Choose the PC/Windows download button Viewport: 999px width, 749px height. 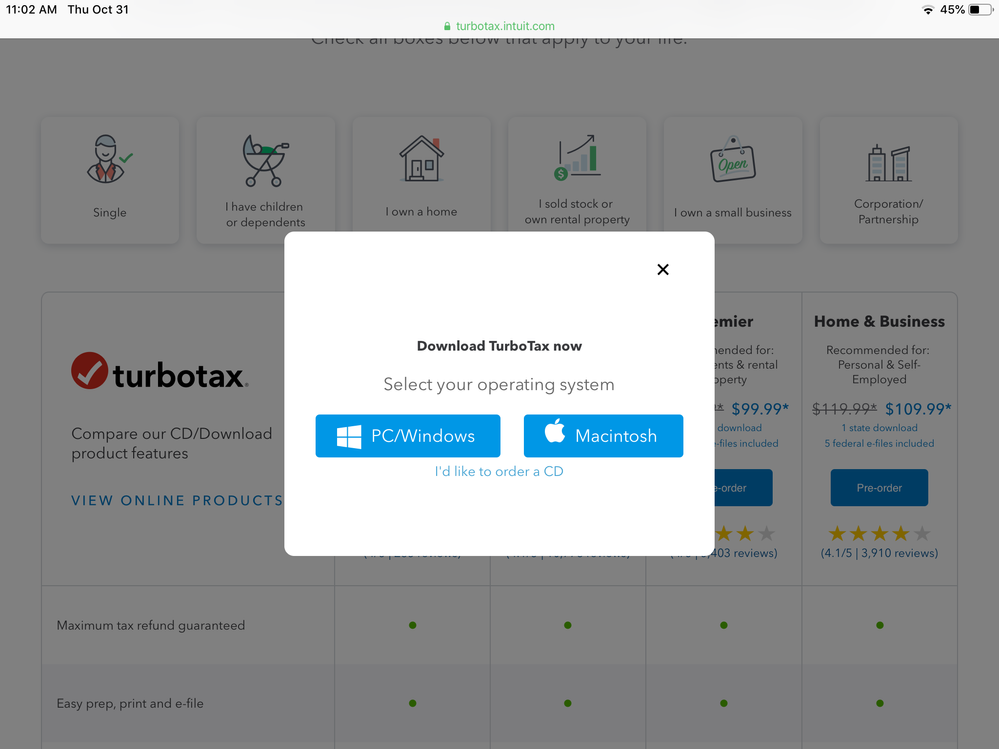click(x=407, y=436)
